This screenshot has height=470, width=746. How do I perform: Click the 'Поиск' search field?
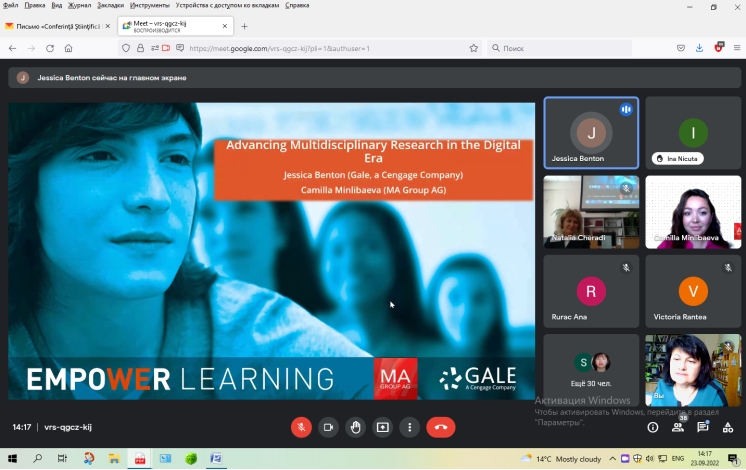click(559, 48)
